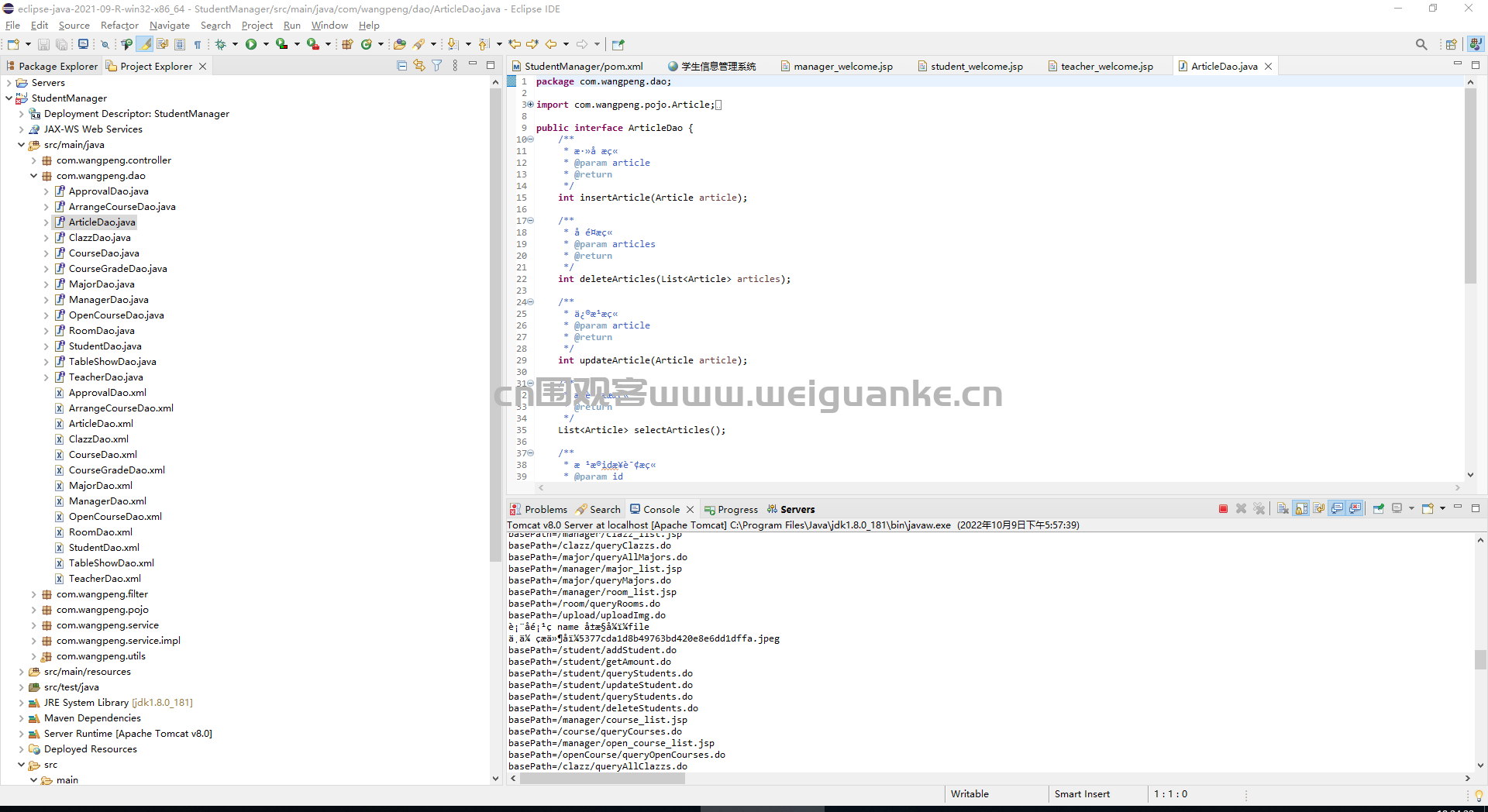The height and width of the screenshot is (812, 1488).
Task: Click the Open Type icon
Action: pos(400,44)
